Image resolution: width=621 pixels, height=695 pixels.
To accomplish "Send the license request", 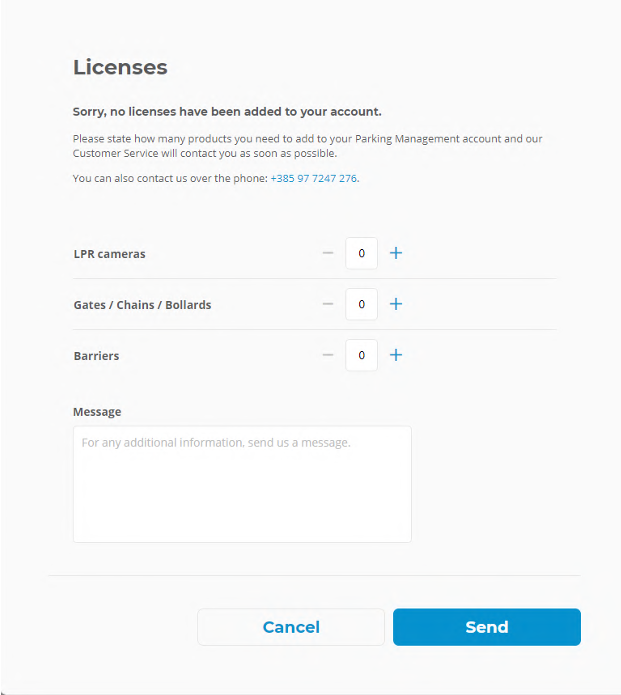I will point(487,627).
